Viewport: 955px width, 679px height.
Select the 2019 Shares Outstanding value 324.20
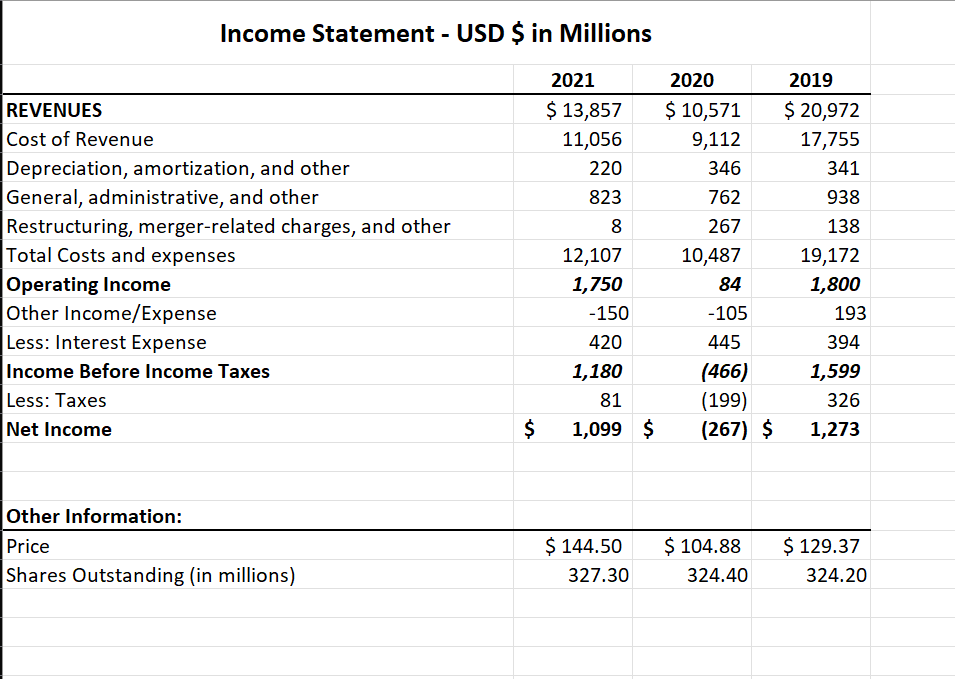point(835,575)
